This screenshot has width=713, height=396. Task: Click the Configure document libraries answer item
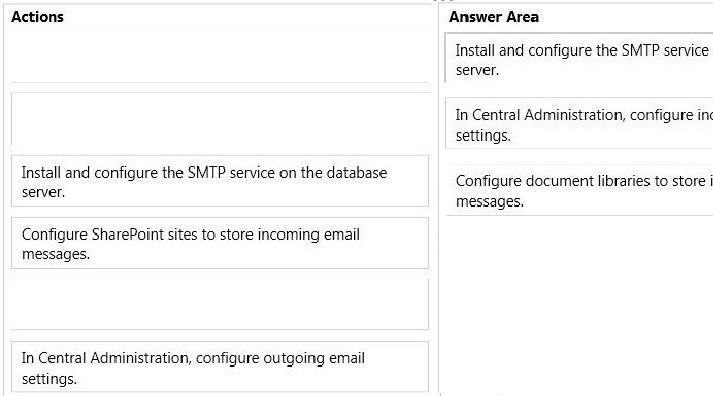tap(579, 190)
